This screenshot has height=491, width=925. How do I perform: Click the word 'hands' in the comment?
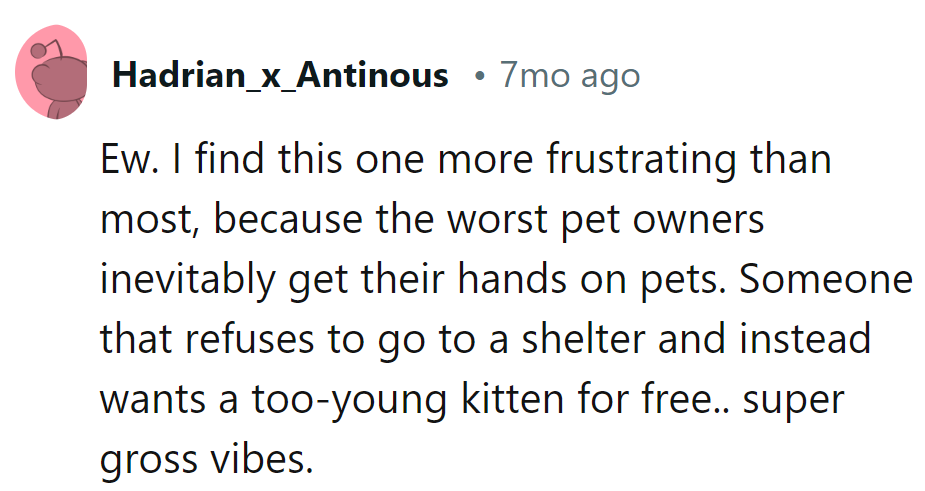pos(521,280)
